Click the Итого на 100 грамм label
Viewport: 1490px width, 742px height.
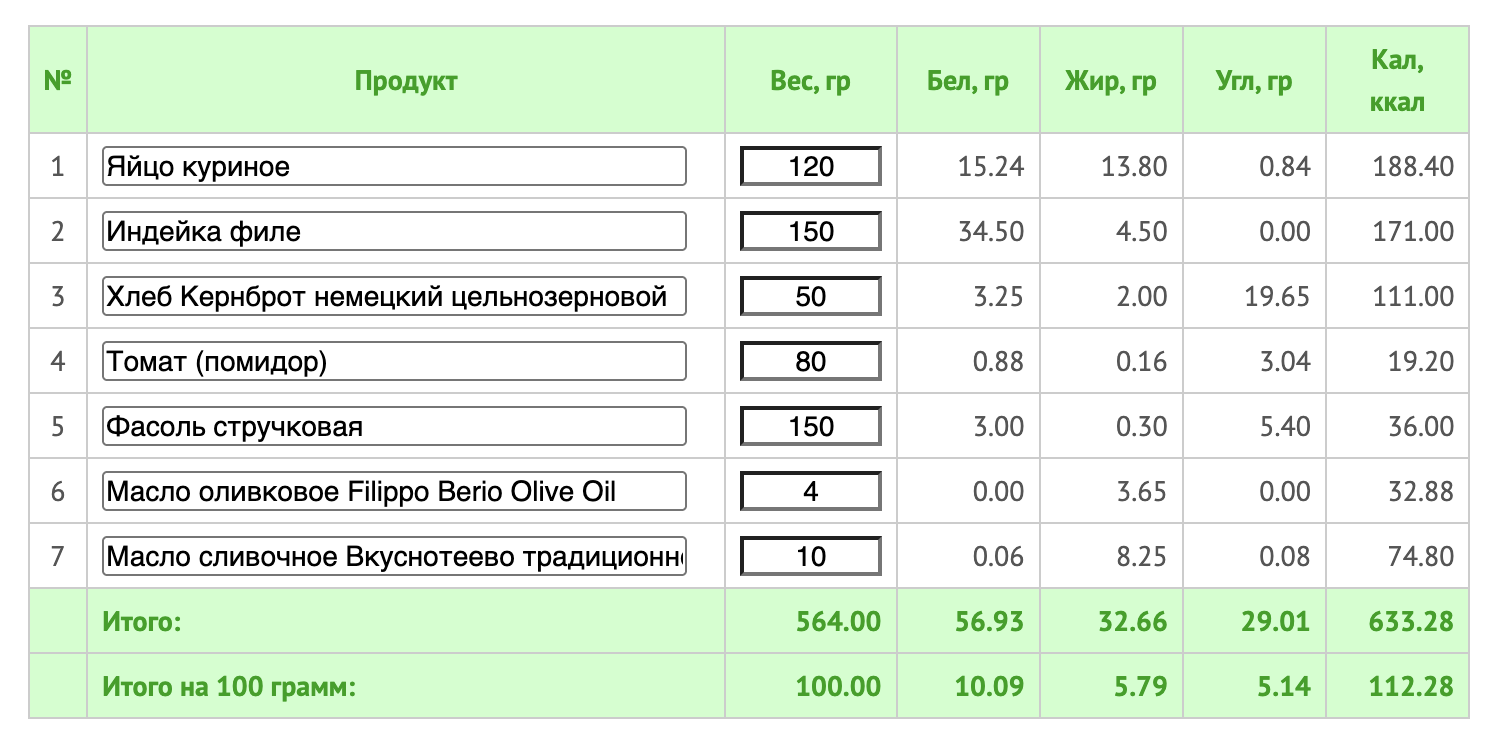[230, 687]
